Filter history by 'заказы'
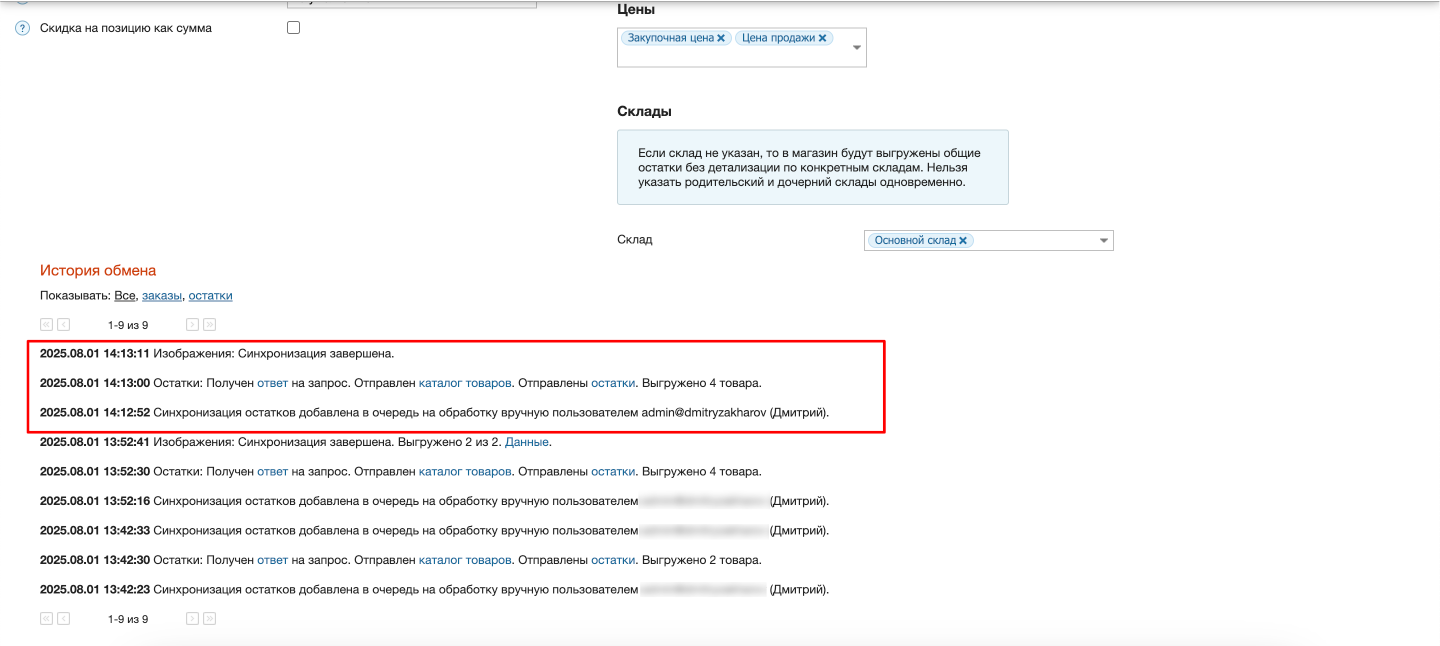This screenshot has height=646, width=1440. click(162, 296)
